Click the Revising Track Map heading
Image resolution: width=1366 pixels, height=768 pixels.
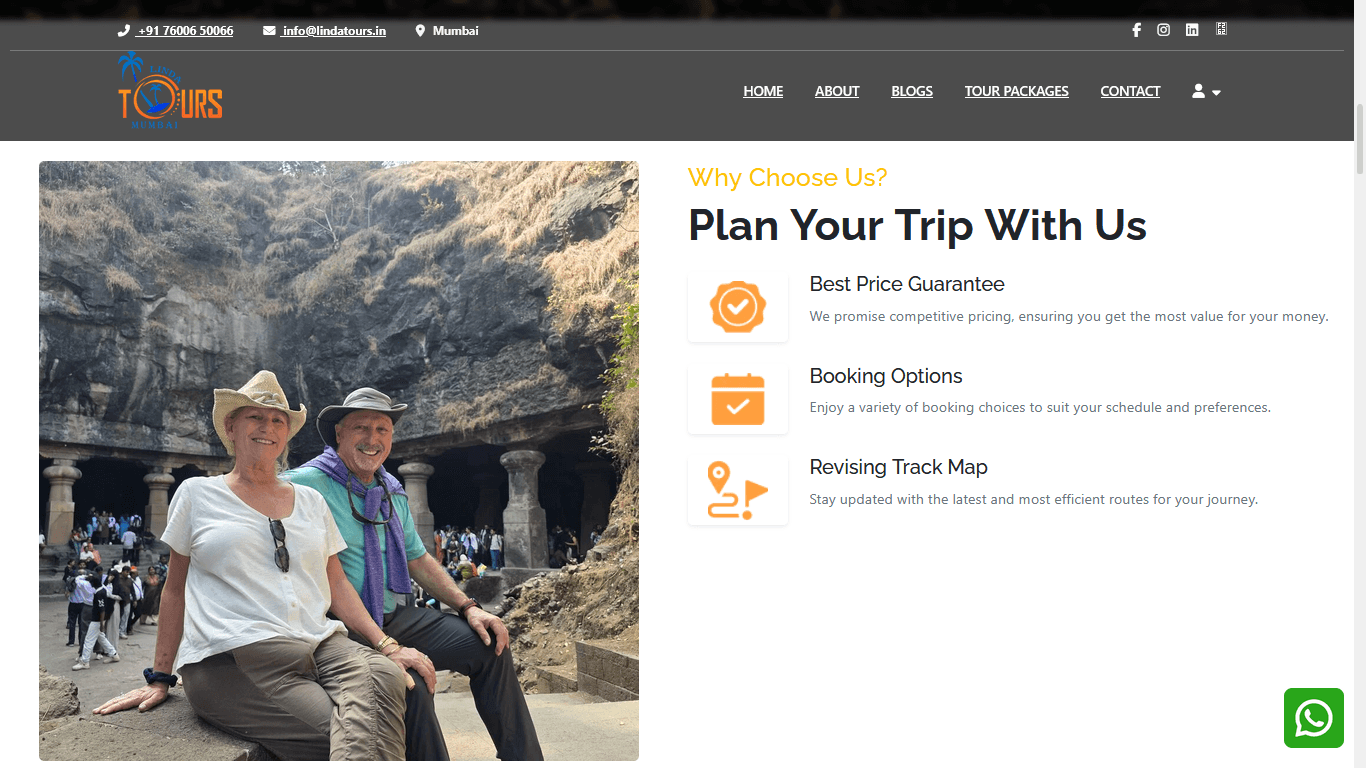pos(898,467)
